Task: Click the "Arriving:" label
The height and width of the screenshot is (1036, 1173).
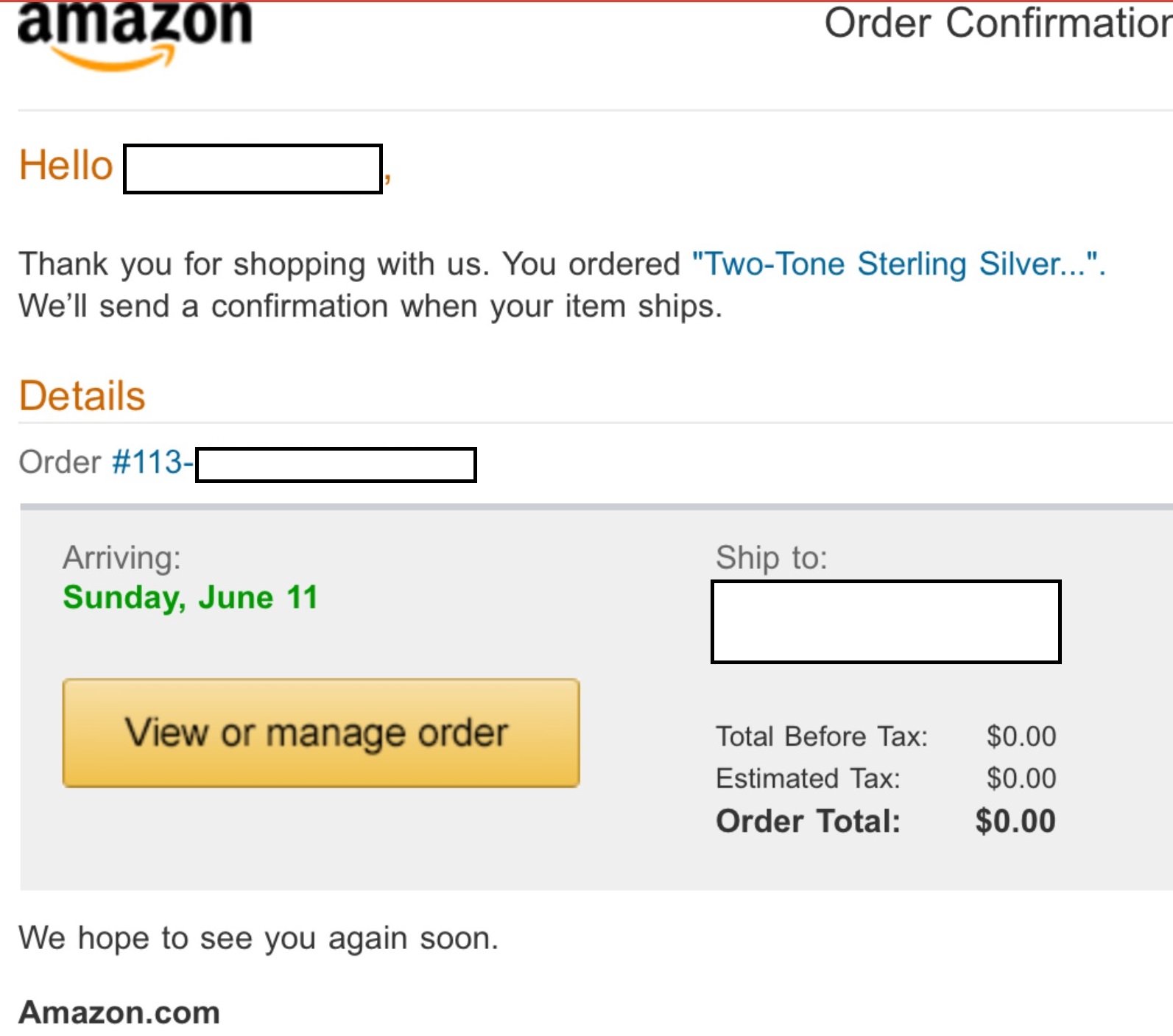Action: tap(121, 557)
